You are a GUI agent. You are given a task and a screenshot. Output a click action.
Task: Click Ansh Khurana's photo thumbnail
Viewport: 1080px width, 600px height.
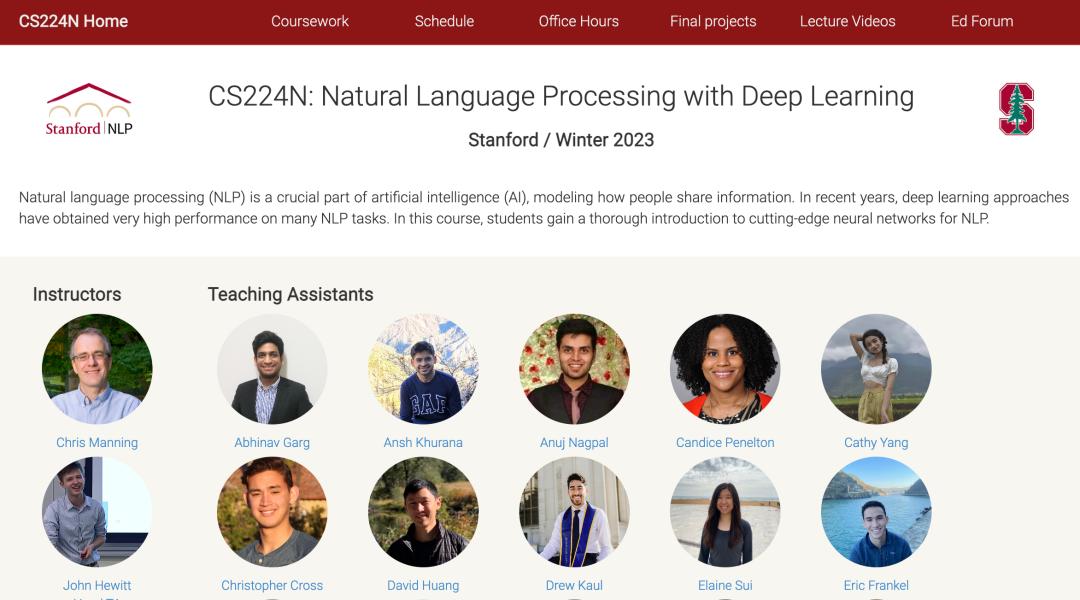tap(423, 369)
